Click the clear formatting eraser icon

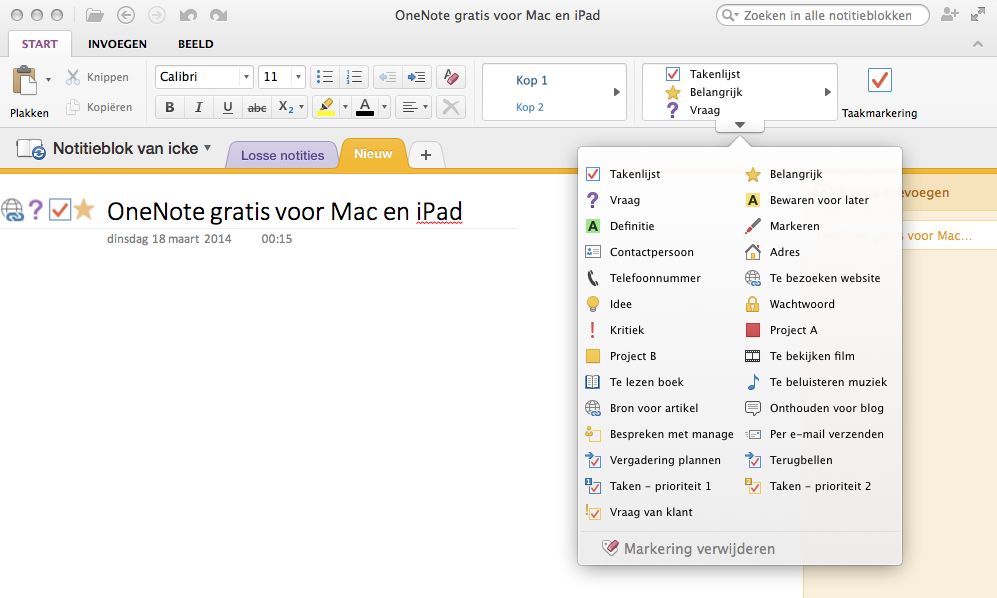[x=451, y=77]
